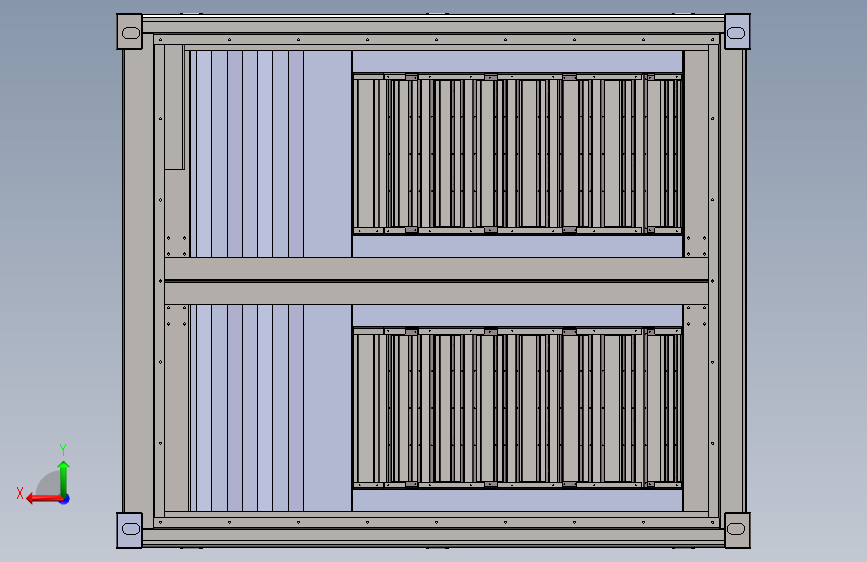Click the X label on the triad
The width and height of the screenshot is (867, 562).
click(x=20, y=493)
